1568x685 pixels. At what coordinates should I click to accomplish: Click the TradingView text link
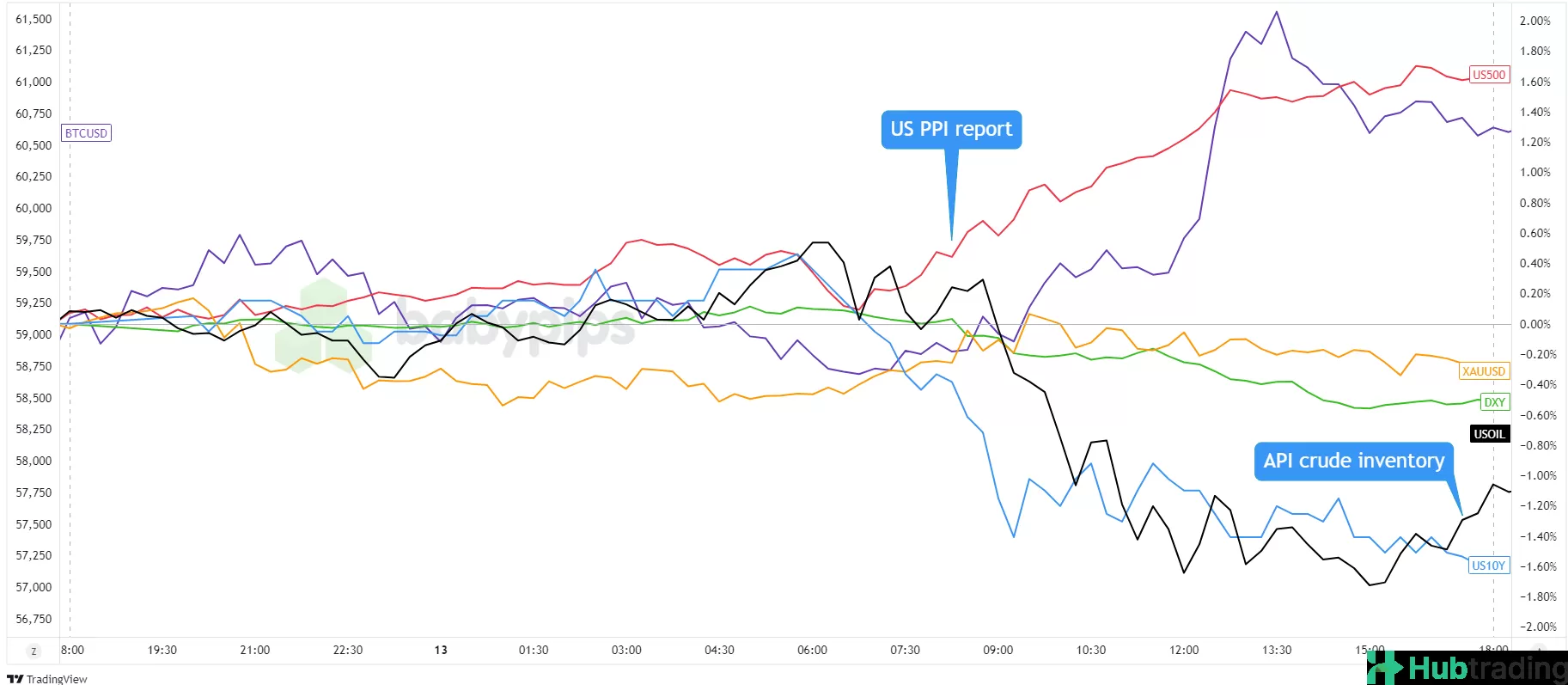57,679
